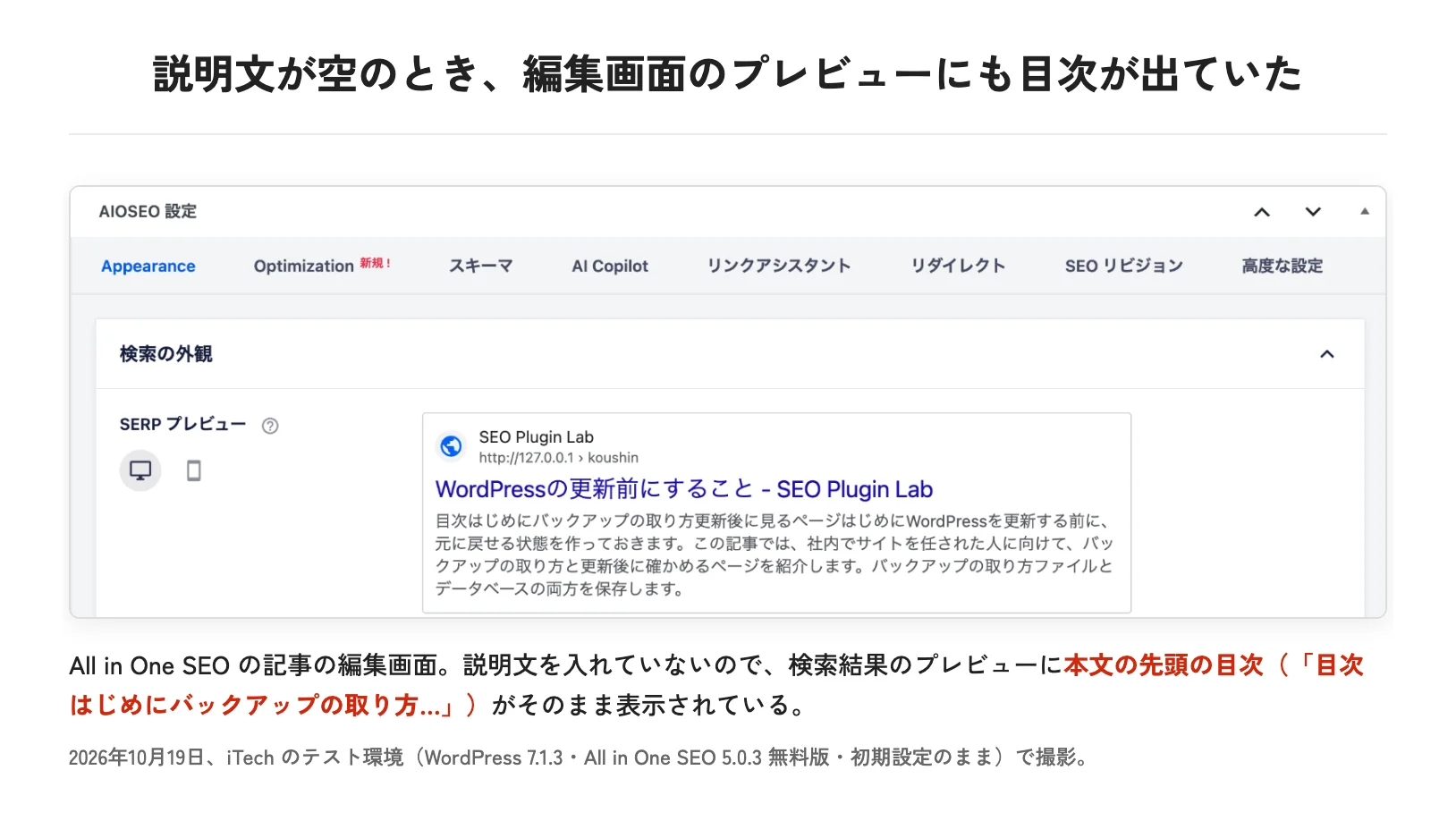Collapse the 検索の外観 section chevron

1327,354
